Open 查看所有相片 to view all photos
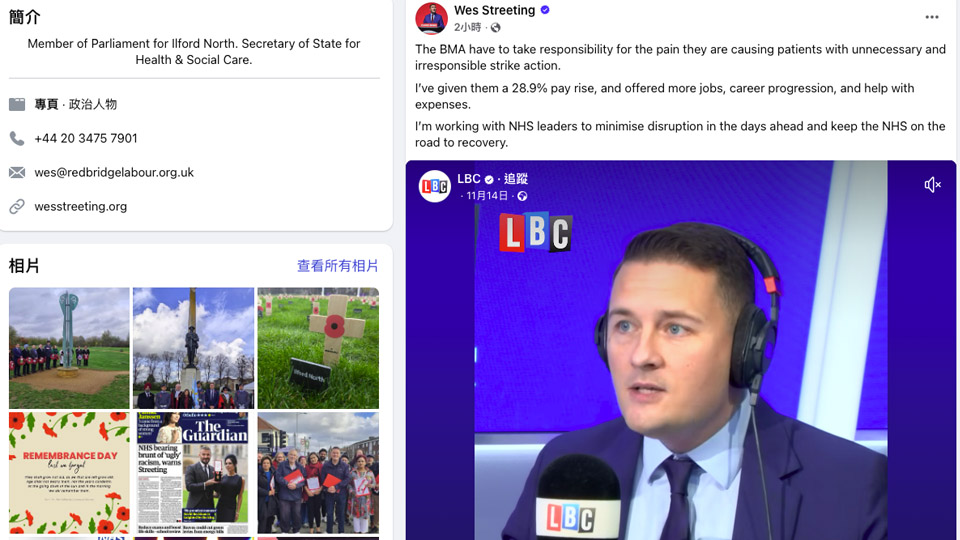Viewport: 960px width, 540px height. click(x=337, y=266)
